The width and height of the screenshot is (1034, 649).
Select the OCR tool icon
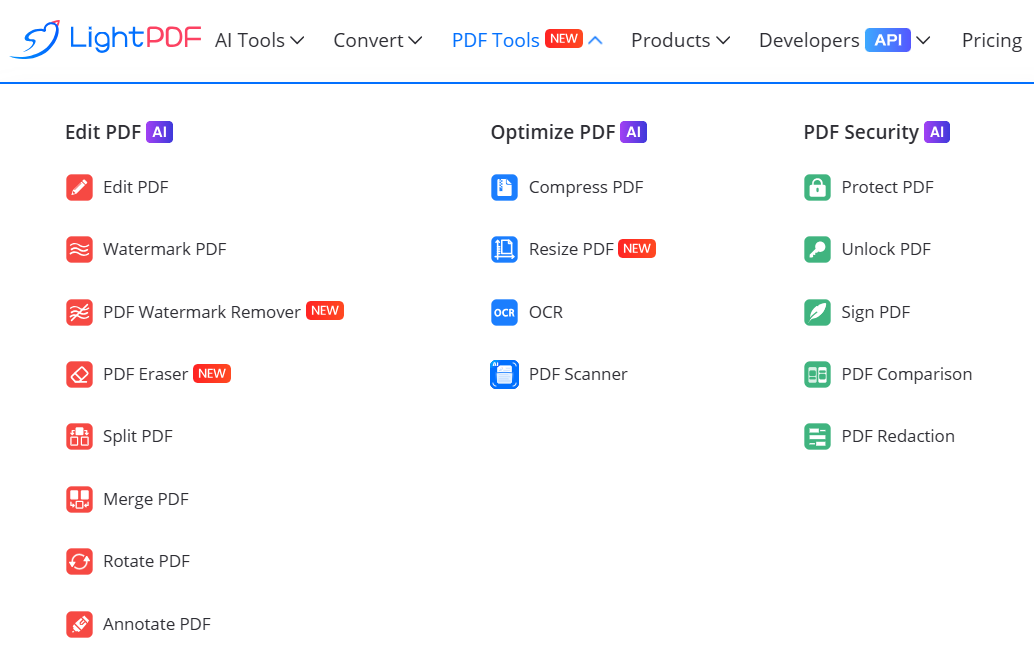tap(504, 311)
